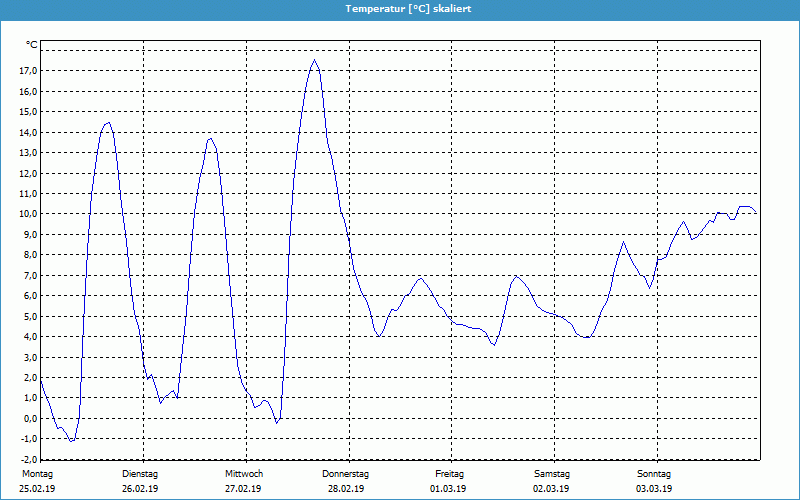Click the Mittwoch day label
Image resolution: width=800 pixels, height=500 pixels.
click(243, 474)
